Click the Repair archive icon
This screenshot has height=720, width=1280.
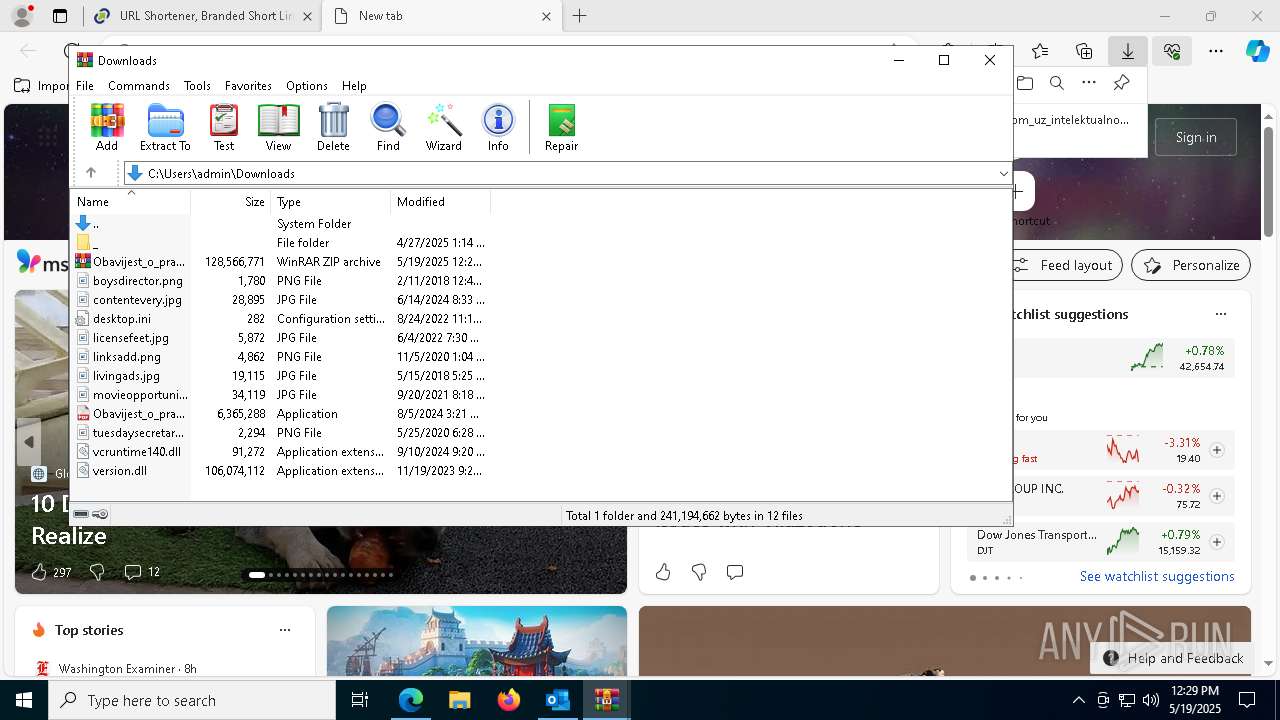(561, 127)
